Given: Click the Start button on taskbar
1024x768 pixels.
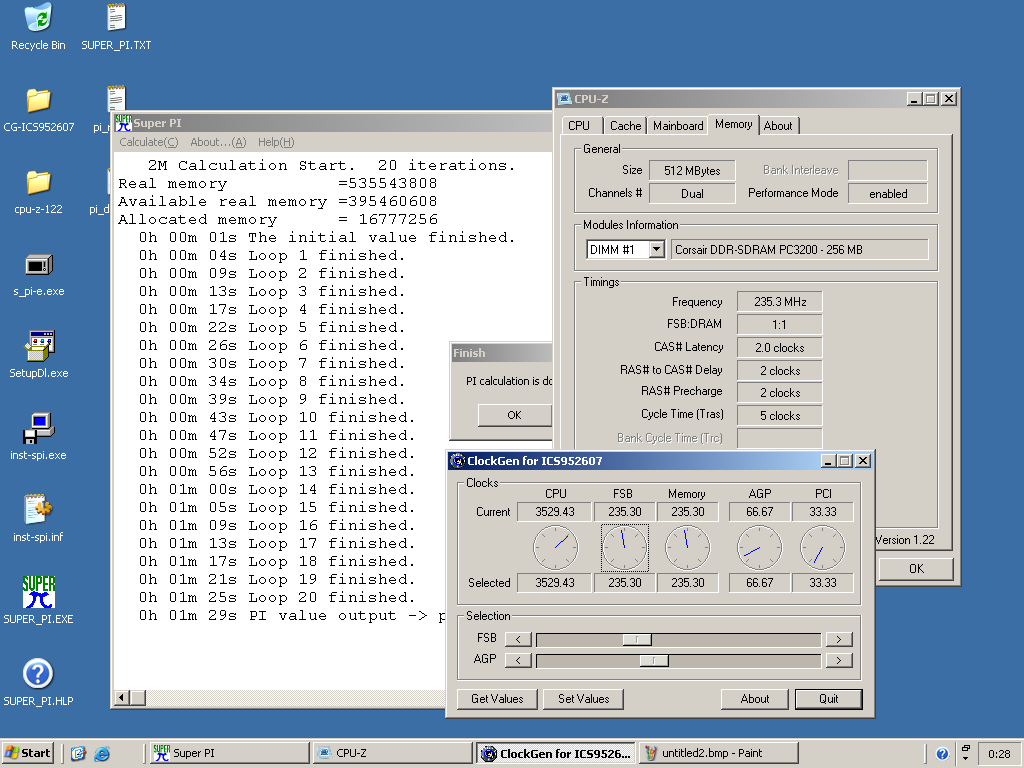Looking at the screenshot, I should tap(28, 753).
